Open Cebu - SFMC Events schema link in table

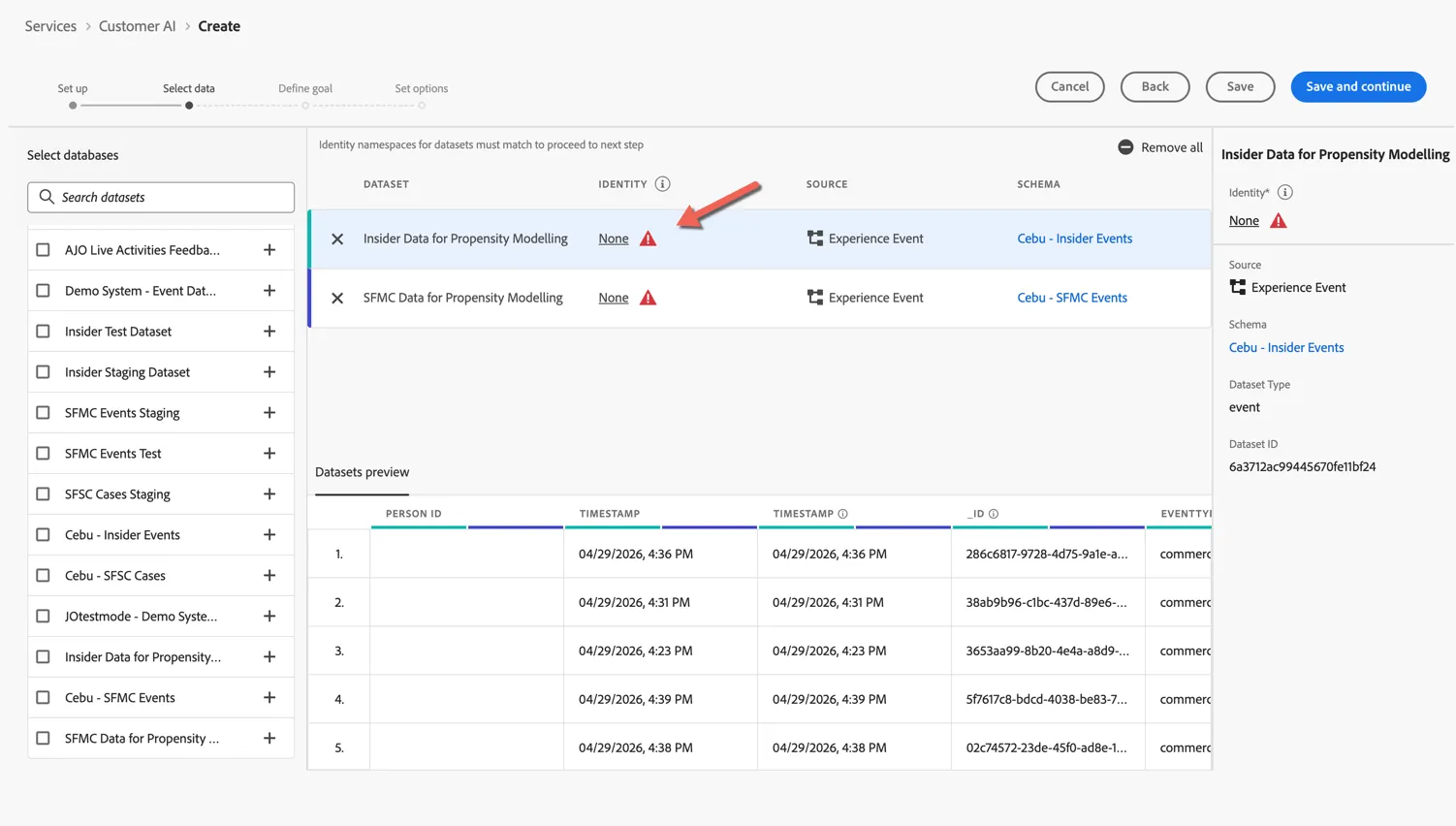click(x=1072, y=298)
